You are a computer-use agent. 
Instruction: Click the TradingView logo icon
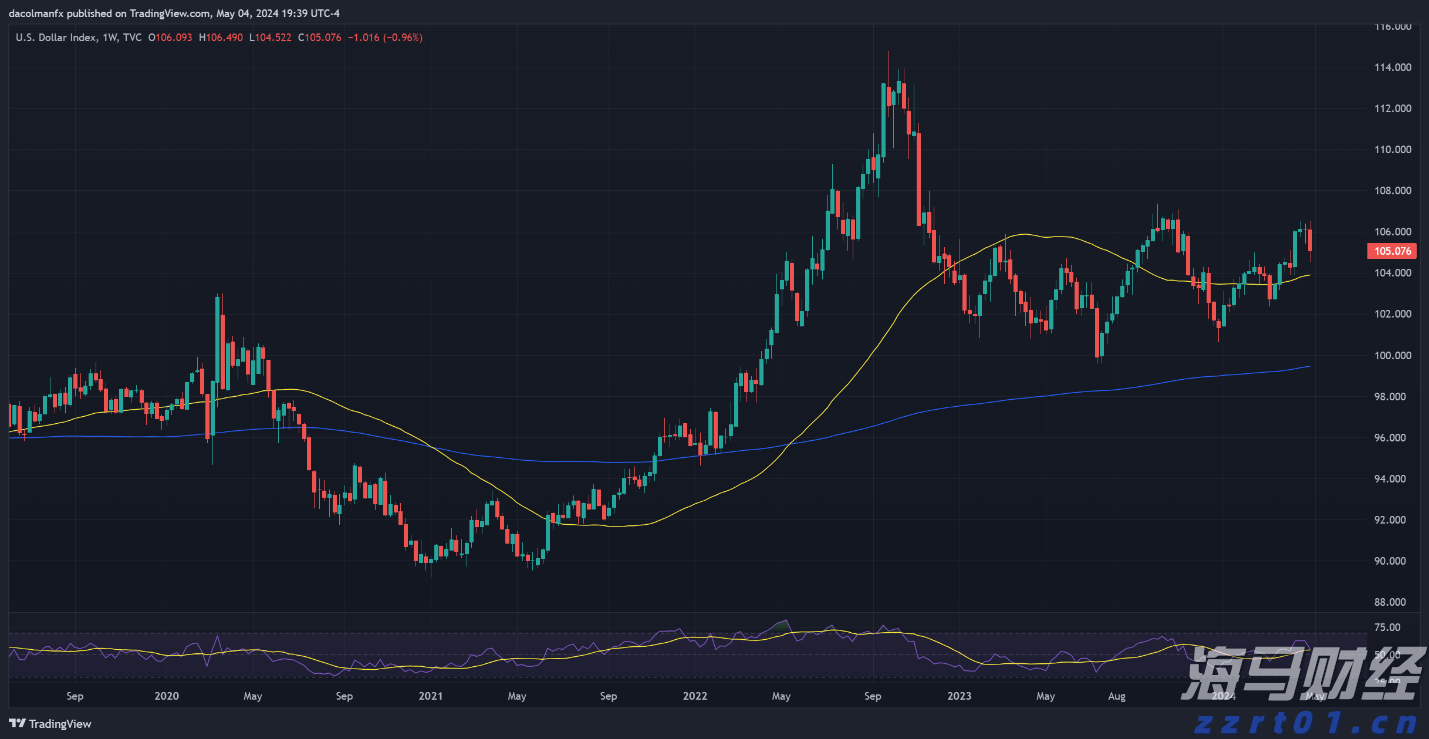[x=15, y=724]
